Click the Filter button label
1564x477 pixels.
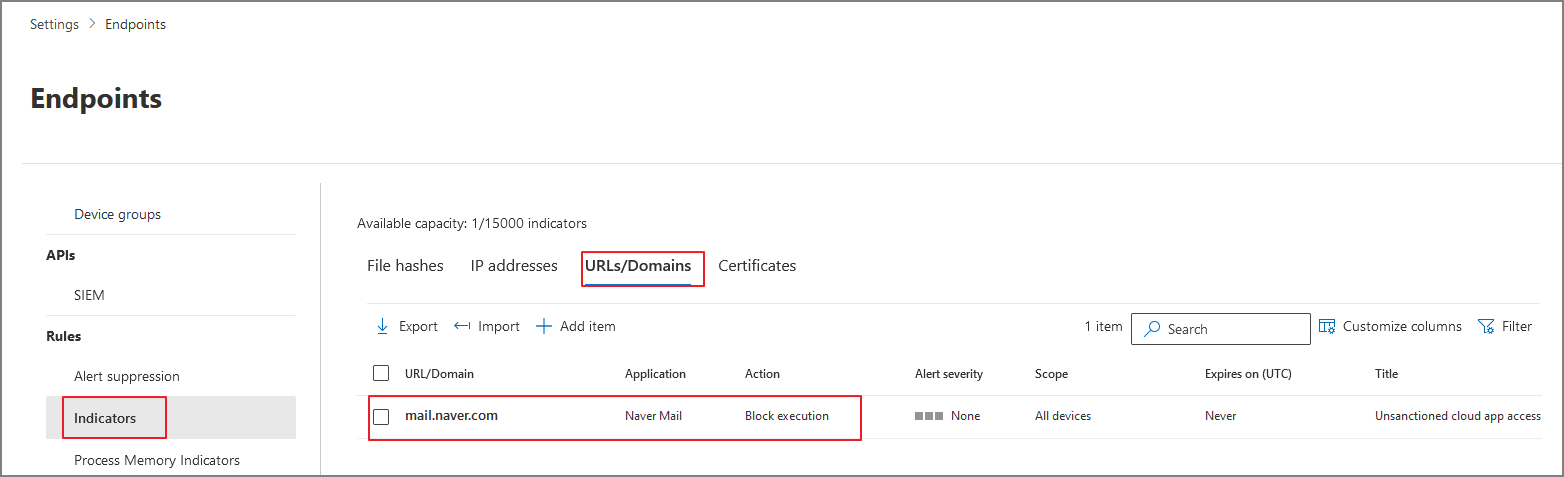[x=1517, y=326]
